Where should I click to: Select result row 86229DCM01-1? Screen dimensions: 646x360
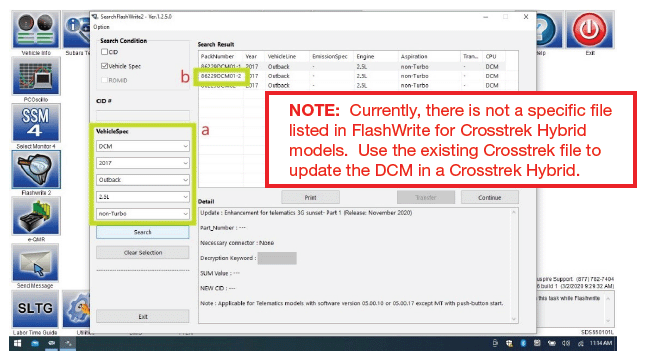352,66
